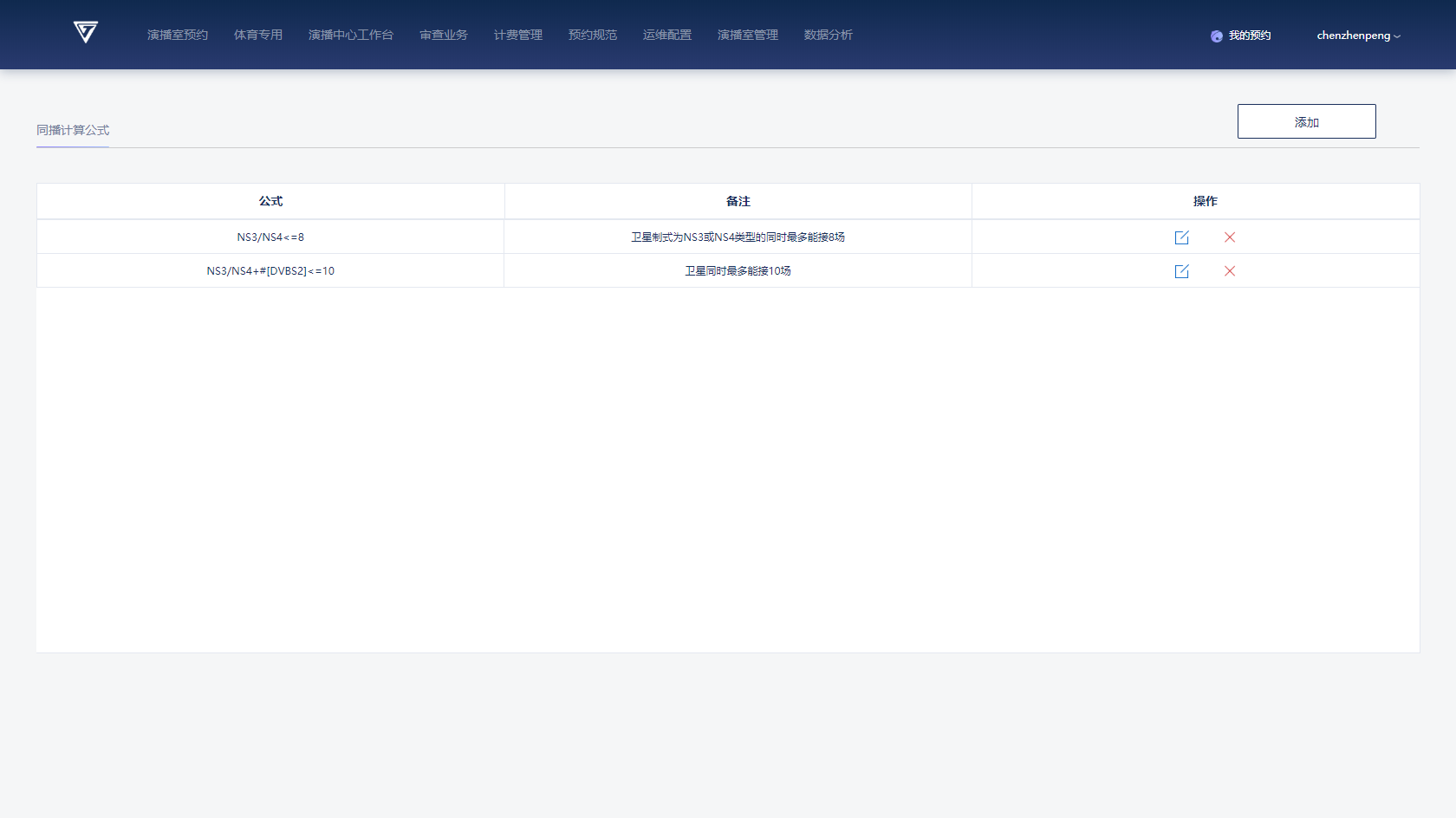Open the 预约规范 menu
The image size is (1456, 818).
pos(593,36)
